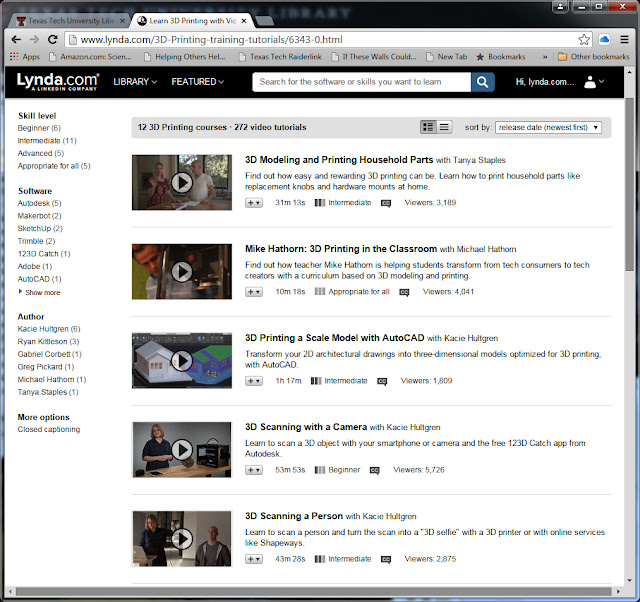Open add-to-playlist dropdown for AutoCAD Scale Model course
This screenshot has width=640, height=602.
click(253, 381)
